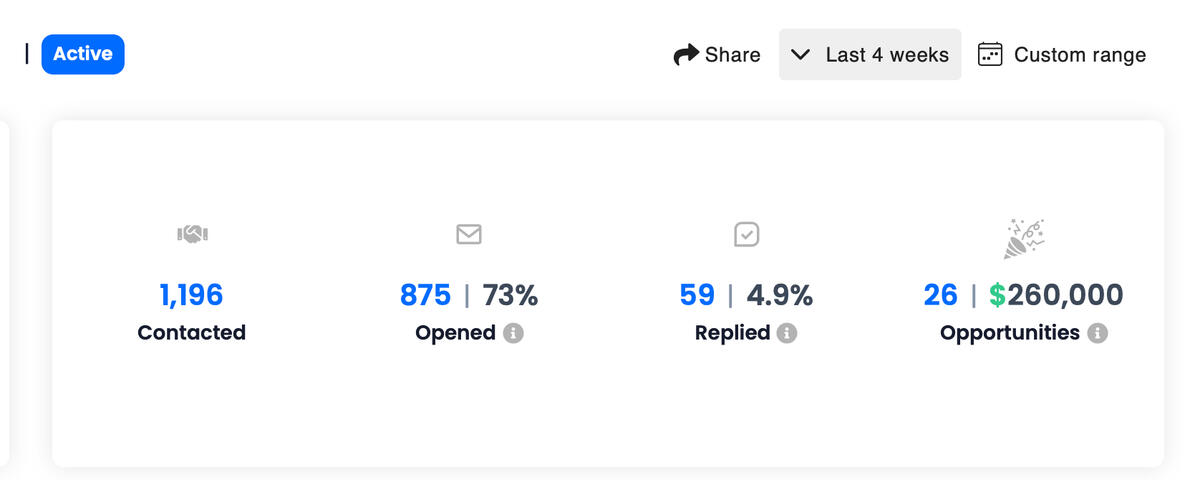Click the $260,000 opportunity value
The width and height of the screenshot is (1190, 480).
[x=1056, y=295]
